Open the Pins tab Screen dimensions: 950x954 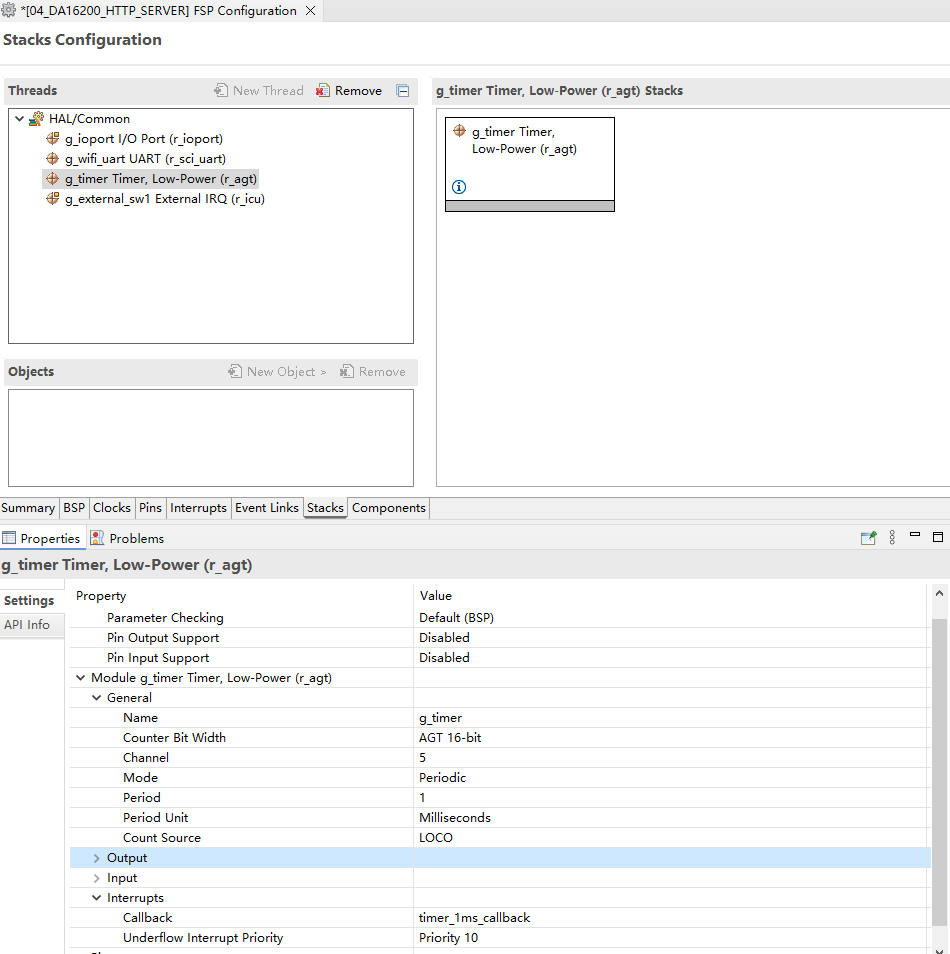point(150,508)
